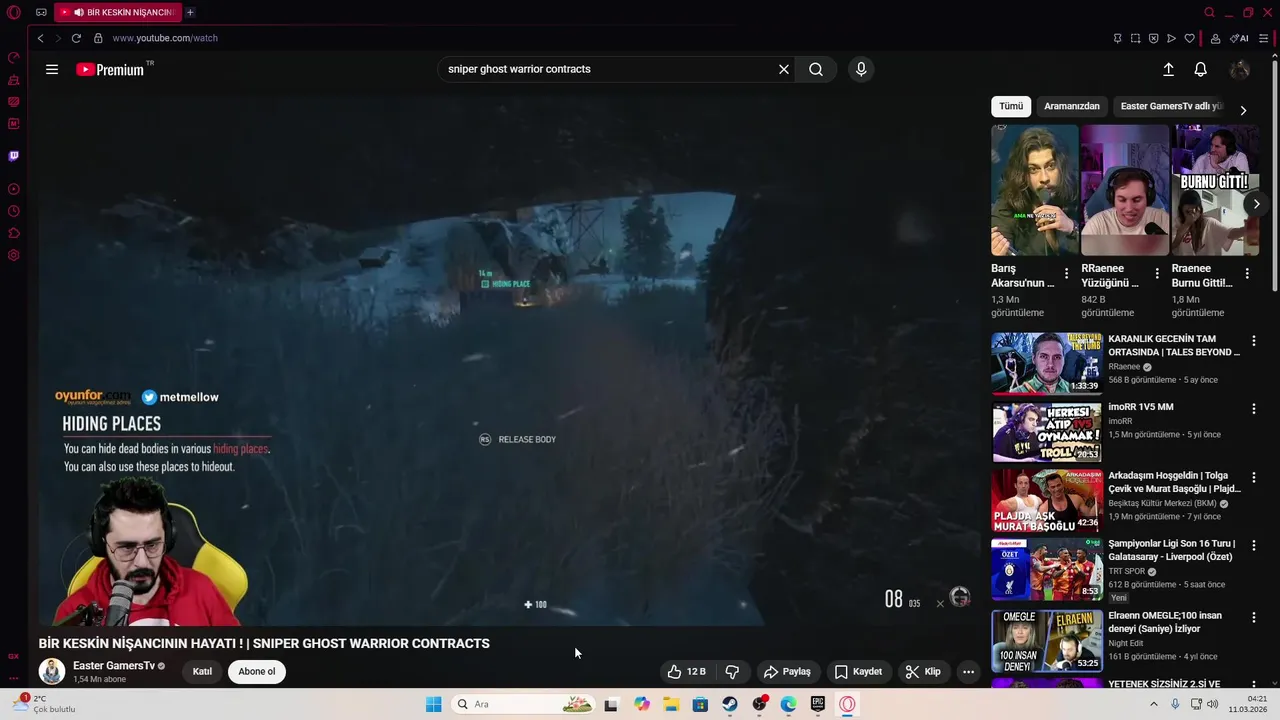The height and width of the screenshot is (720, 1280).
Task: Open the Opera GX main menu logo
Action: click(14, 12)
